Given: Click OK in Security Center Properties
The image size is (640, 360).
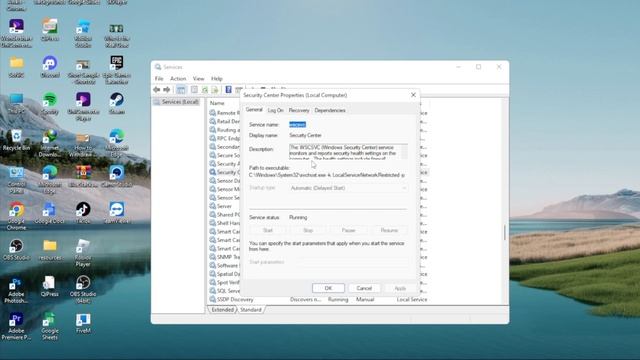Looking at the screenshot, I should [328, 288].
